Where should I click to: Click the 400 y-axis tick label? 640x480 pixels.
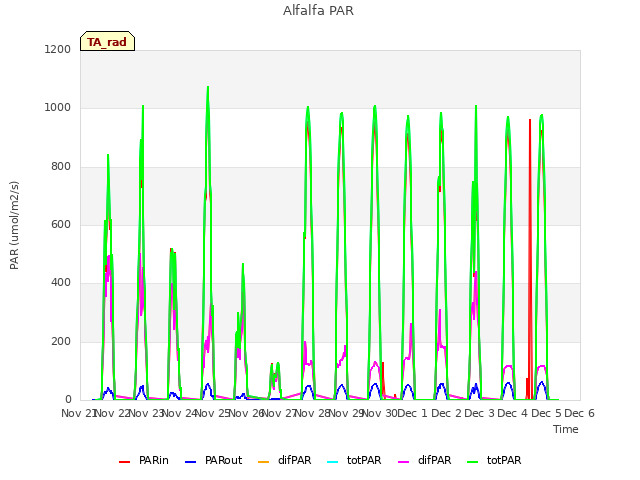[61, 283]
